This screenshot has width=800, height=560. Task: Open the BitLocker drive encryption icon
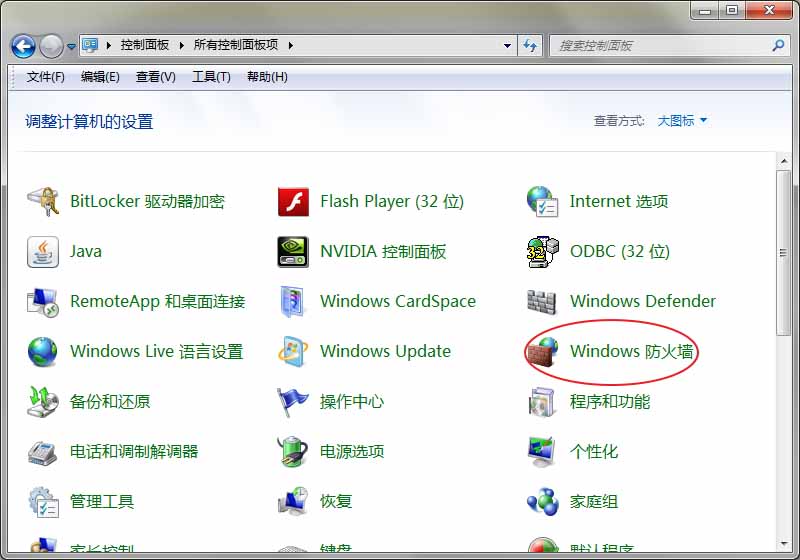pos(43,201)
